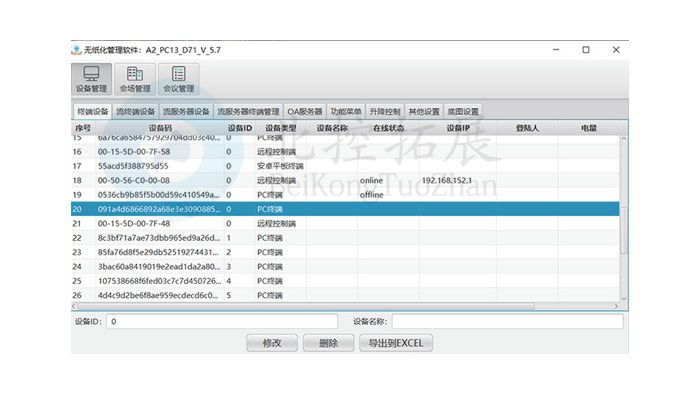Select row 18 with IP 192.168.152.1
Image resolution: width=700 pixels, height=394 pixels.
345,180
